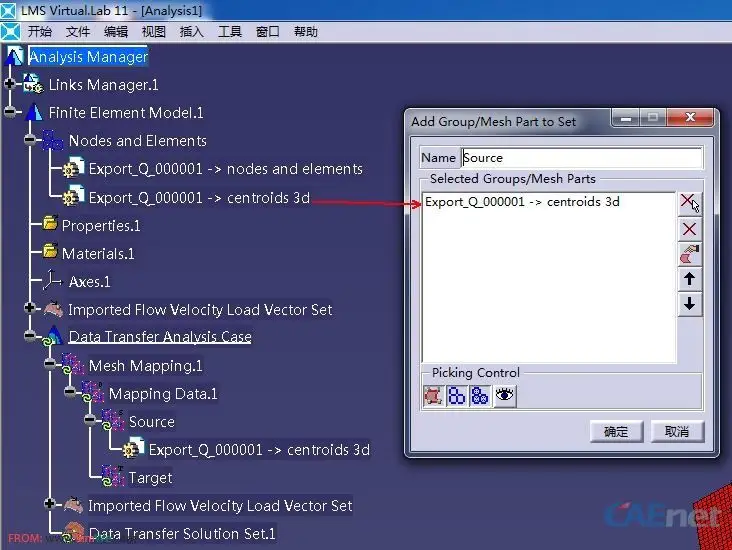Select the 'Target' tree label

tap(150, 478)
